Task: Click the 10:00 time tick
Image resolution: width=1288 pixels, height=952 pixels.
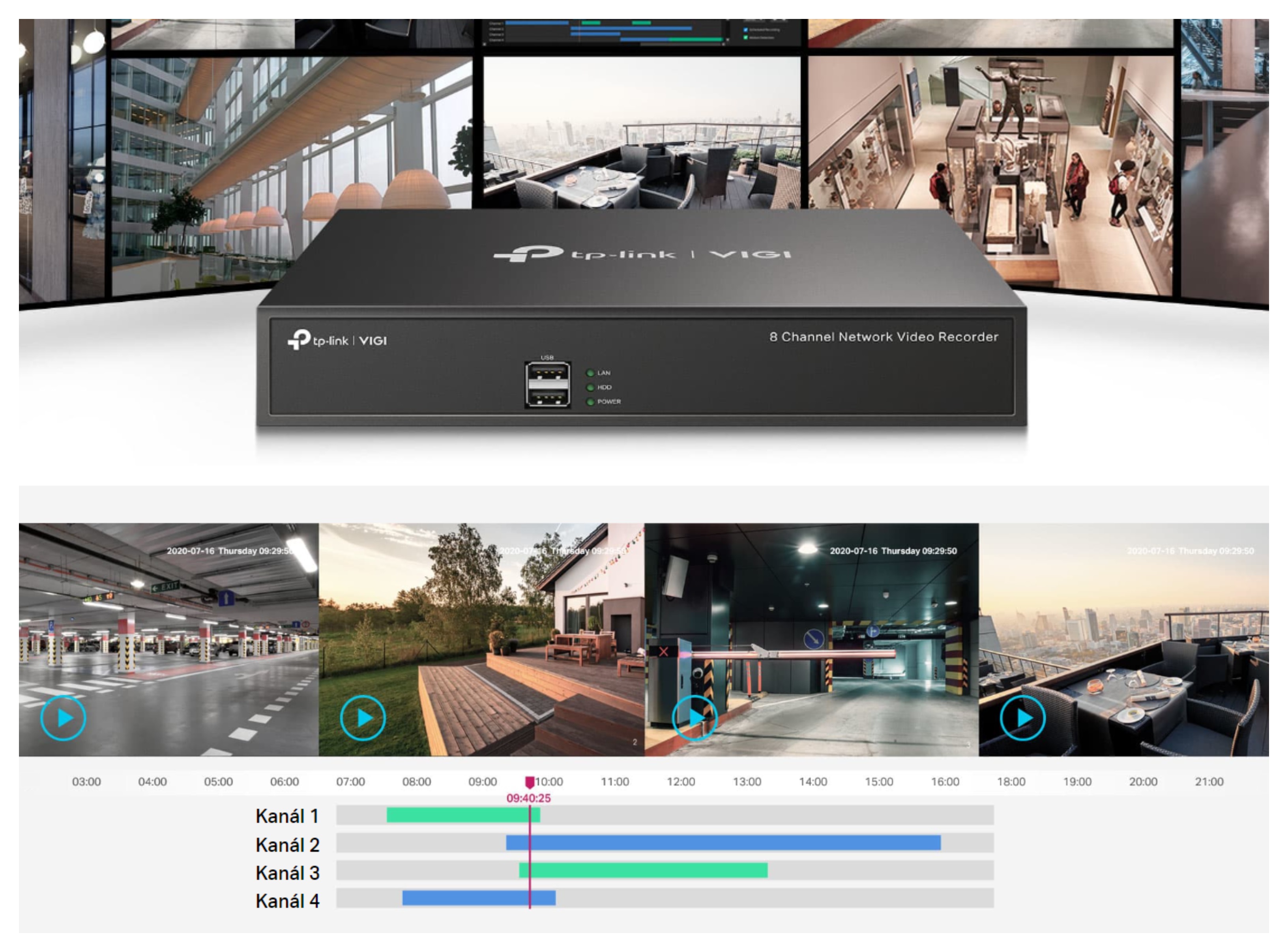Action: click(x=549, y=782)
